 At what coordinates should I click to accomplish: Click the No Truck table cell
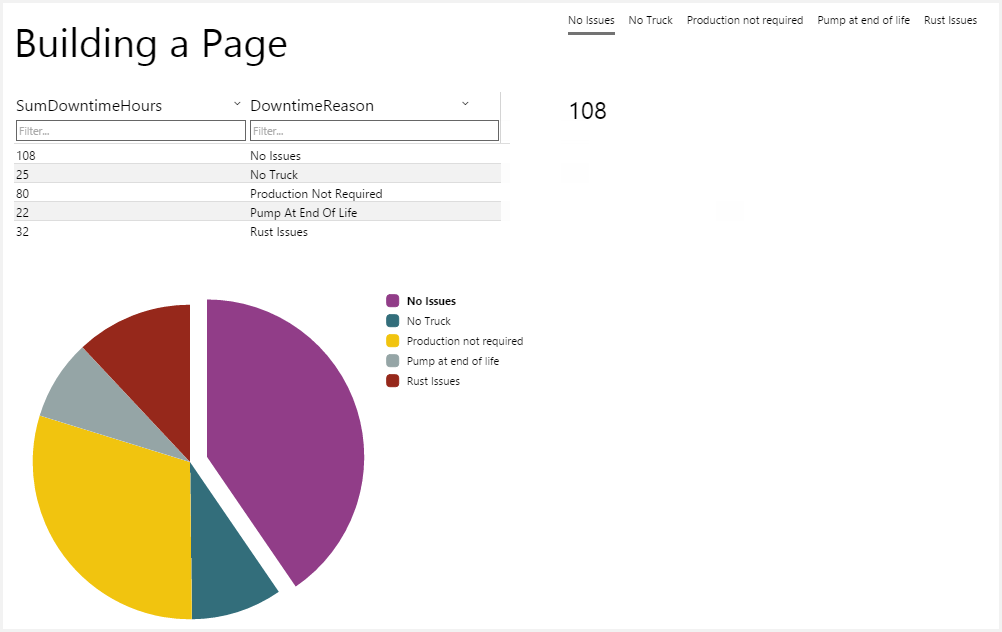click(374, 174)
